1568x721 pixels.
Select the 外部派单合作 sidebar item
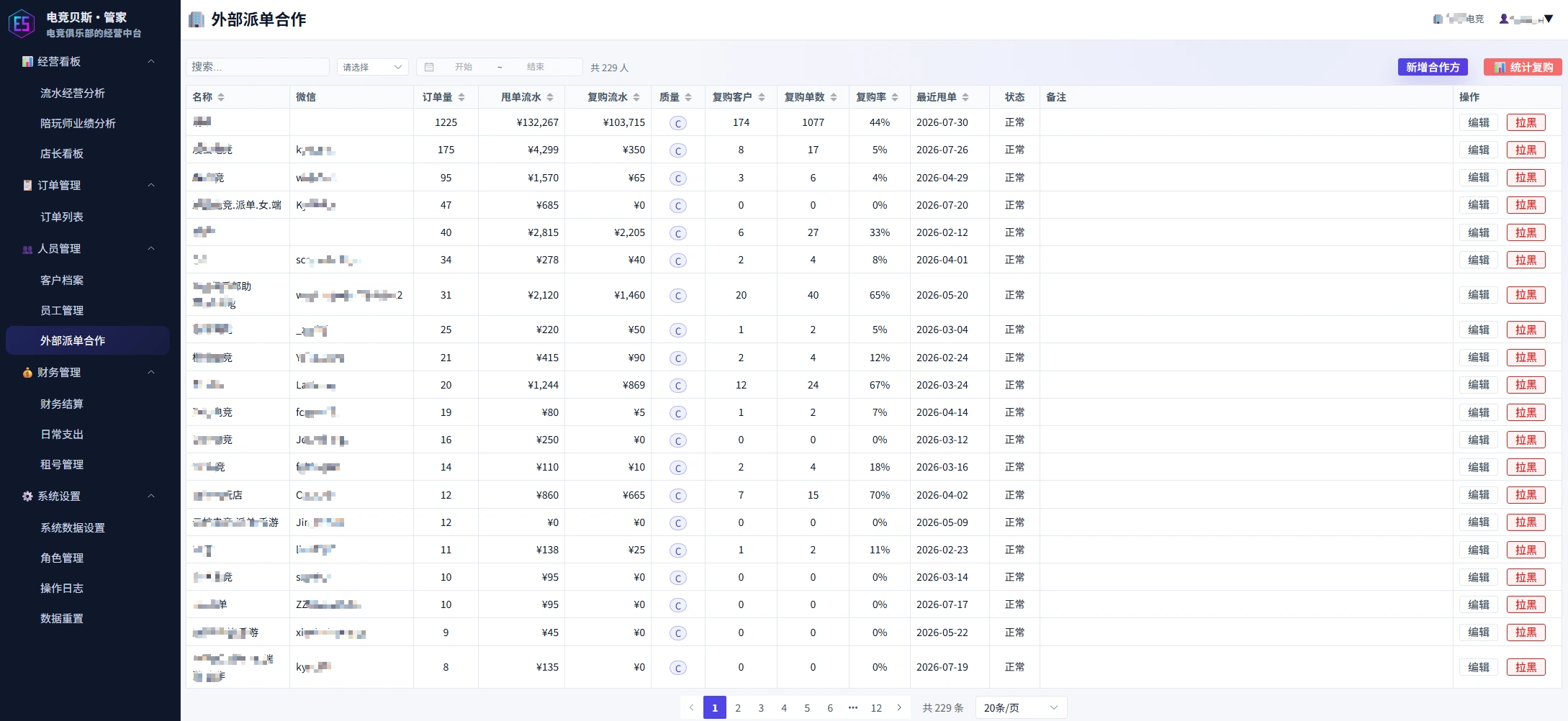88,340
